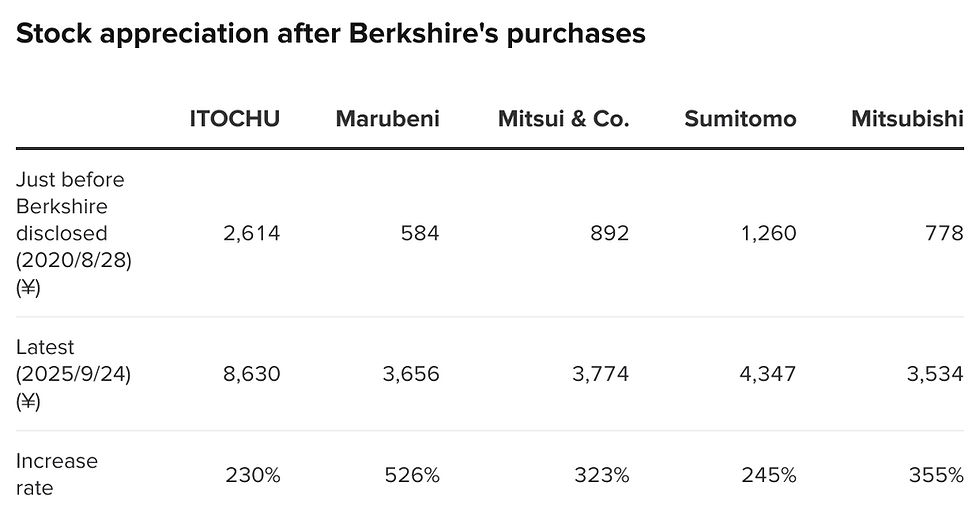
Task: Click ITOCHU's 230% increase rate
Action: pyautogui.click(x=252, y=475)
